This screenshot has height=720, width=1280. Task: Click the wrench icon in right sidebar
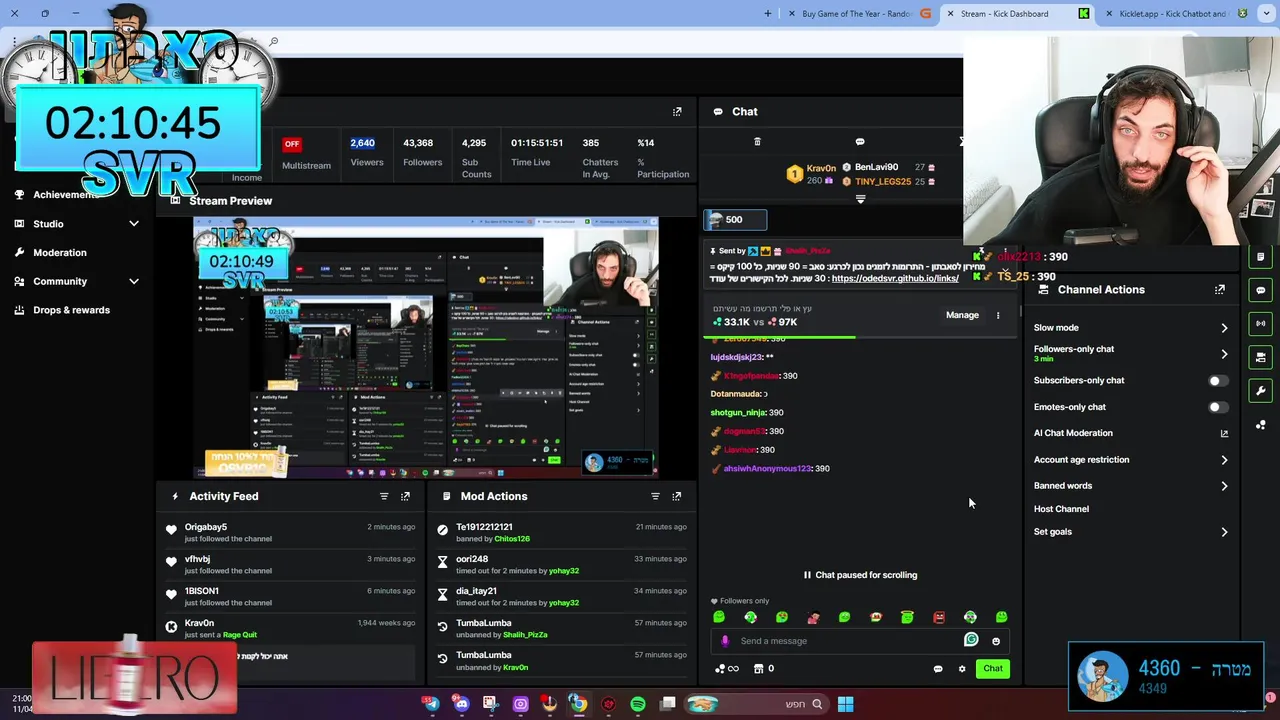[x=1261, y=391]
